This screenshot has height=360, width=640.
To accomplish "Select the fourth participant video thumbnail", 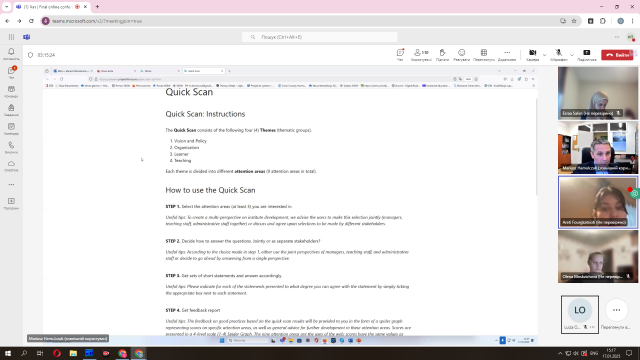I will [598, 256].
